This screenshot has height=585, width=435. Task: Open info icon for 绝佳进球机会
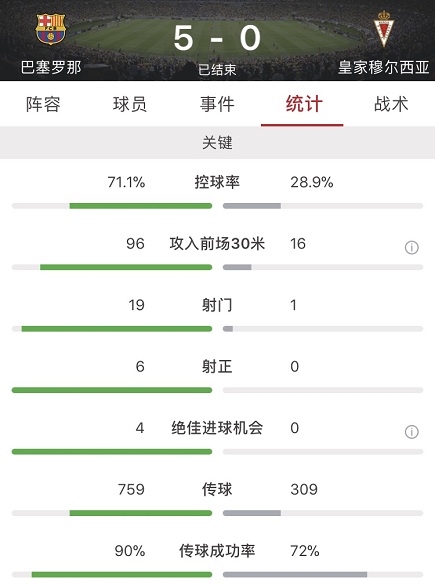click(411, 432)
